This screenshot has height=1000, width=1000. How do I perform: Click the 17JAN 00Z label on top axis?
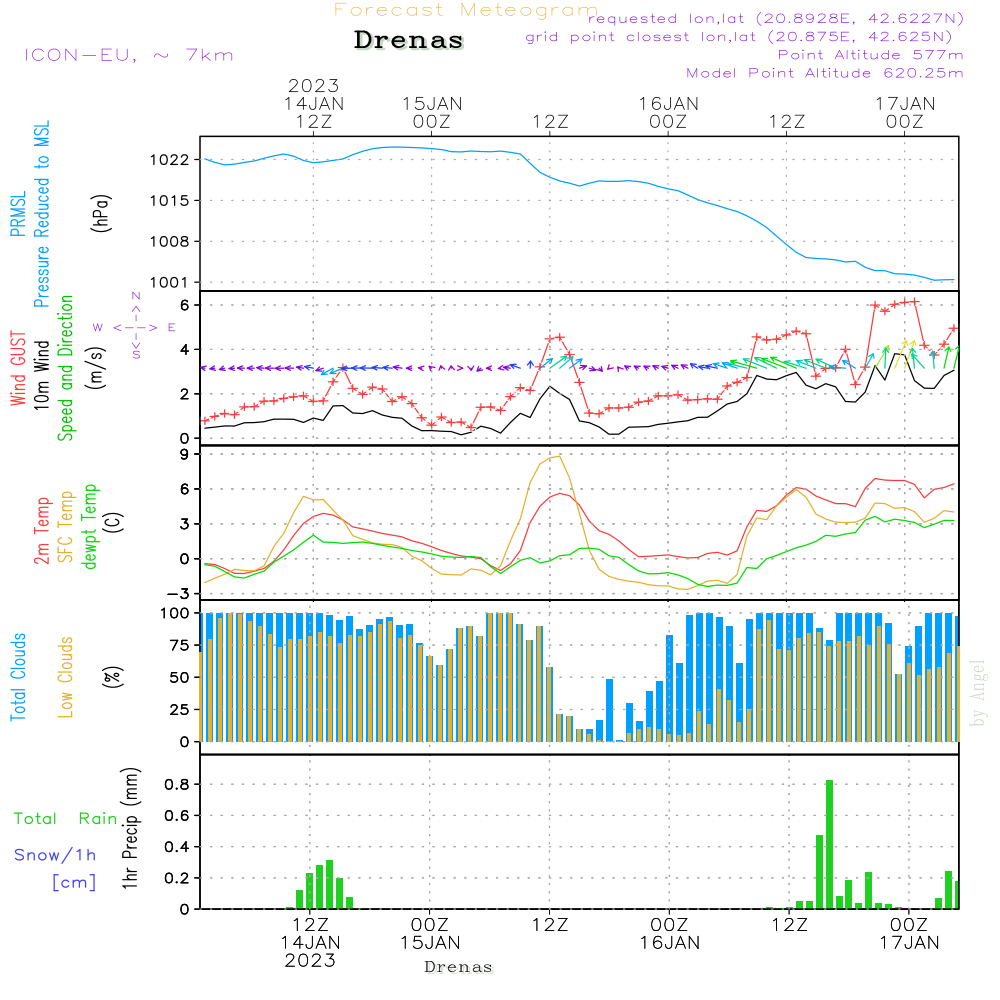[905, 112]
